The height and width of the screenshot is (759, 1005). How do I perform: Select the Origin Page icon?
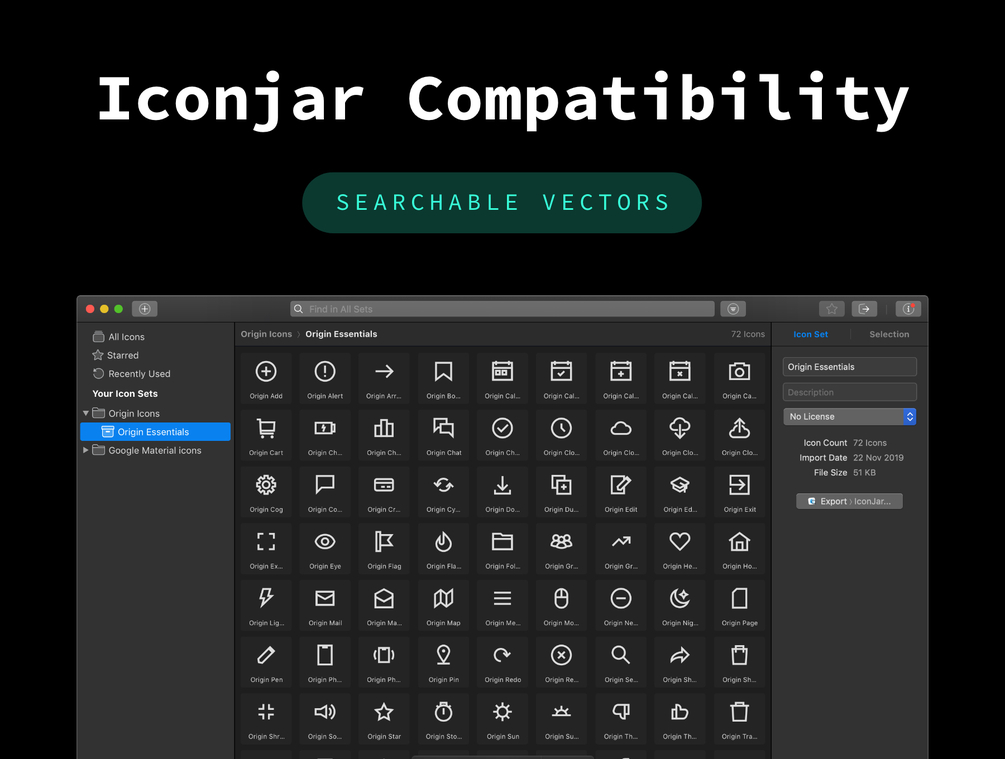[x=739, y=605]
